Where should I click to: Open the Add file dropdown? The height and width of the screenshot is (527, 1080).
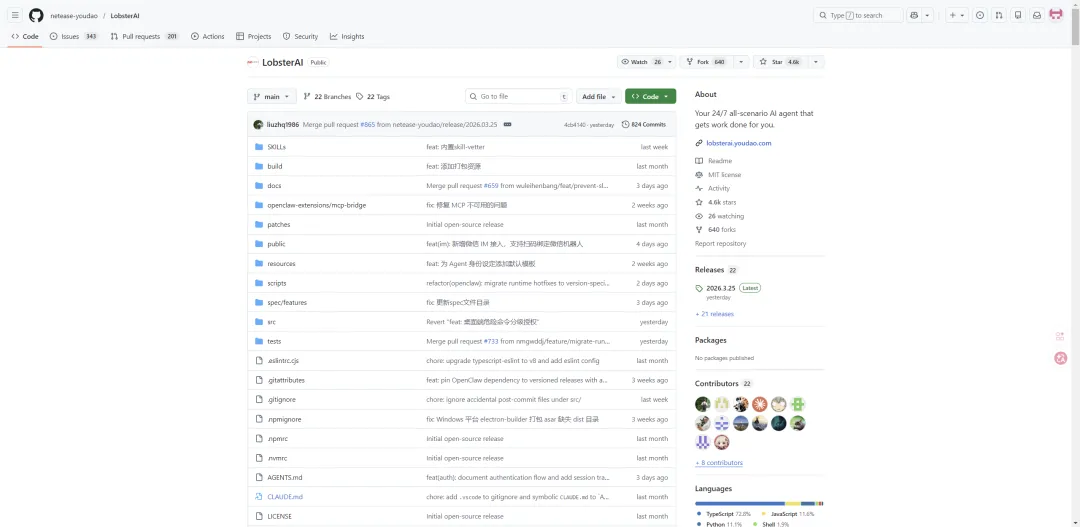point(599,96)
